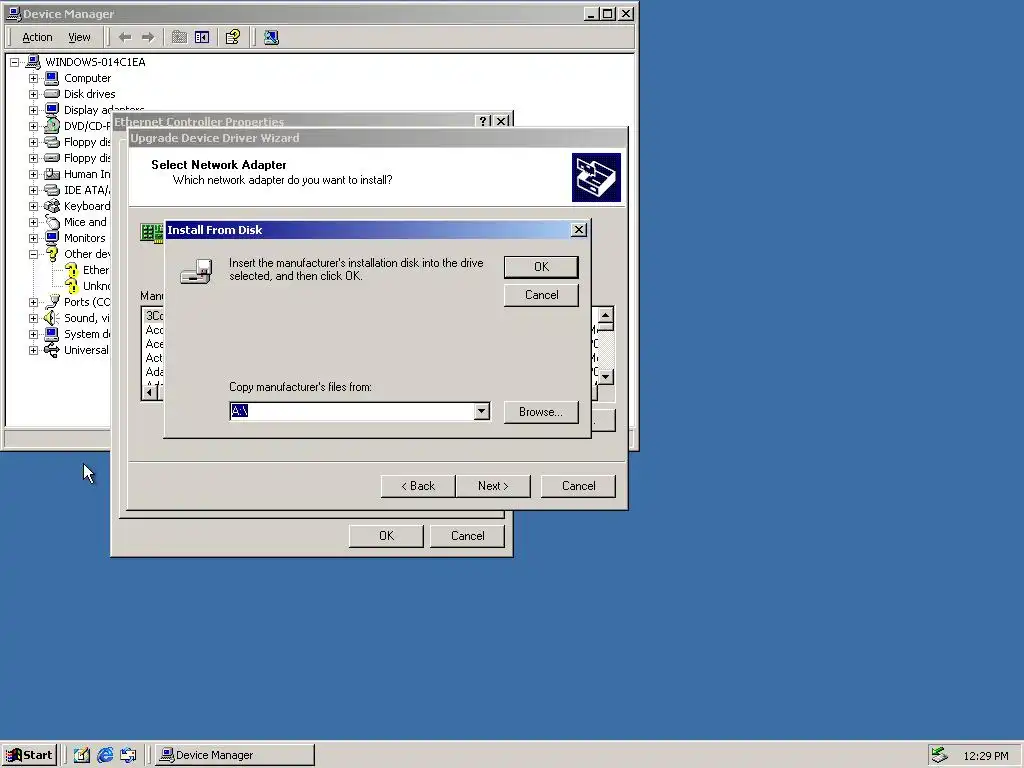Click the DVD/CD-ROM drives disc icon
This screenshot has height=768, width=1024.
click(52, 126)
